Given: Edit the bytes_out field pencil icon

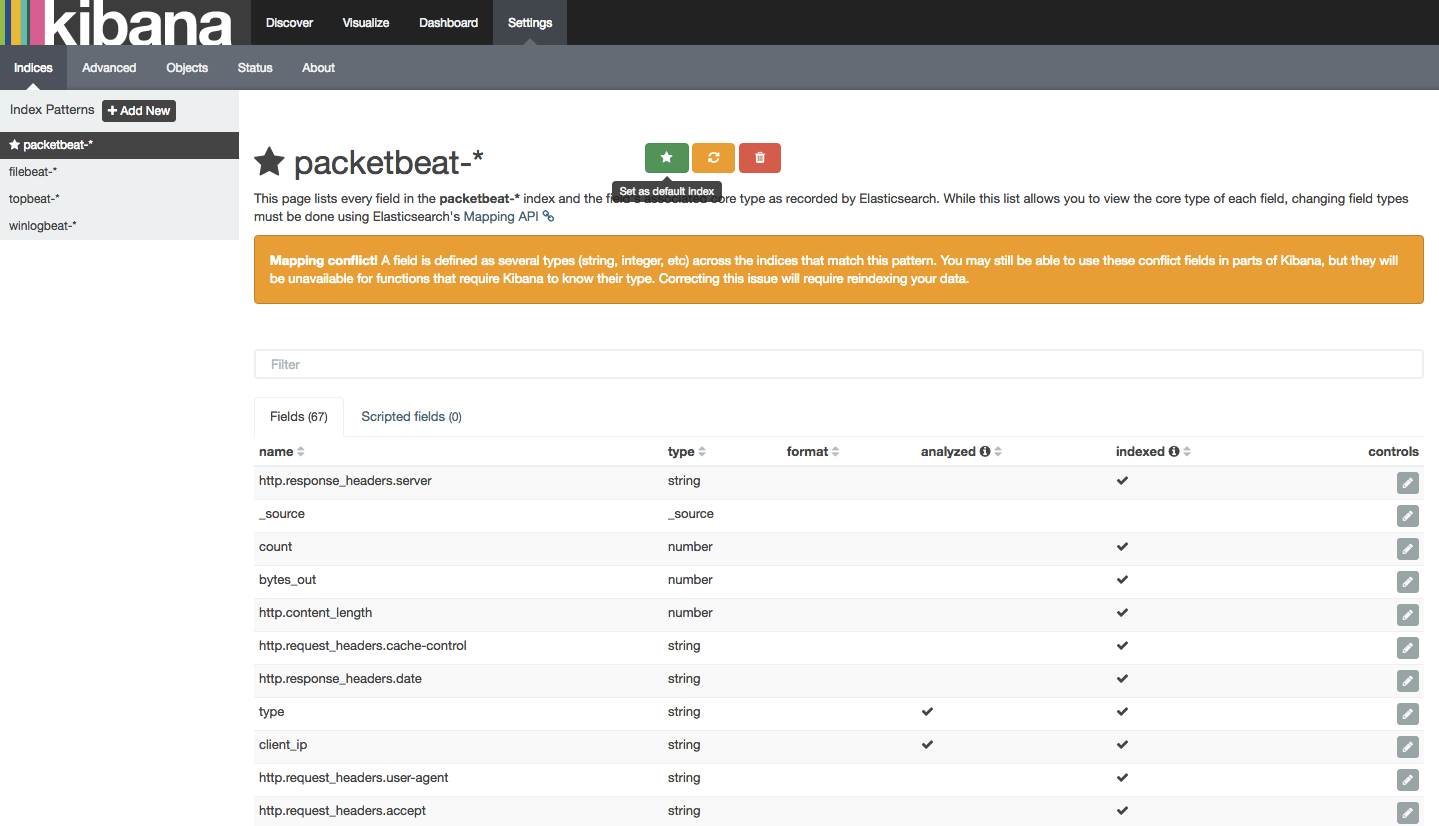Looking at the screenshot, I should point(1408,583).
